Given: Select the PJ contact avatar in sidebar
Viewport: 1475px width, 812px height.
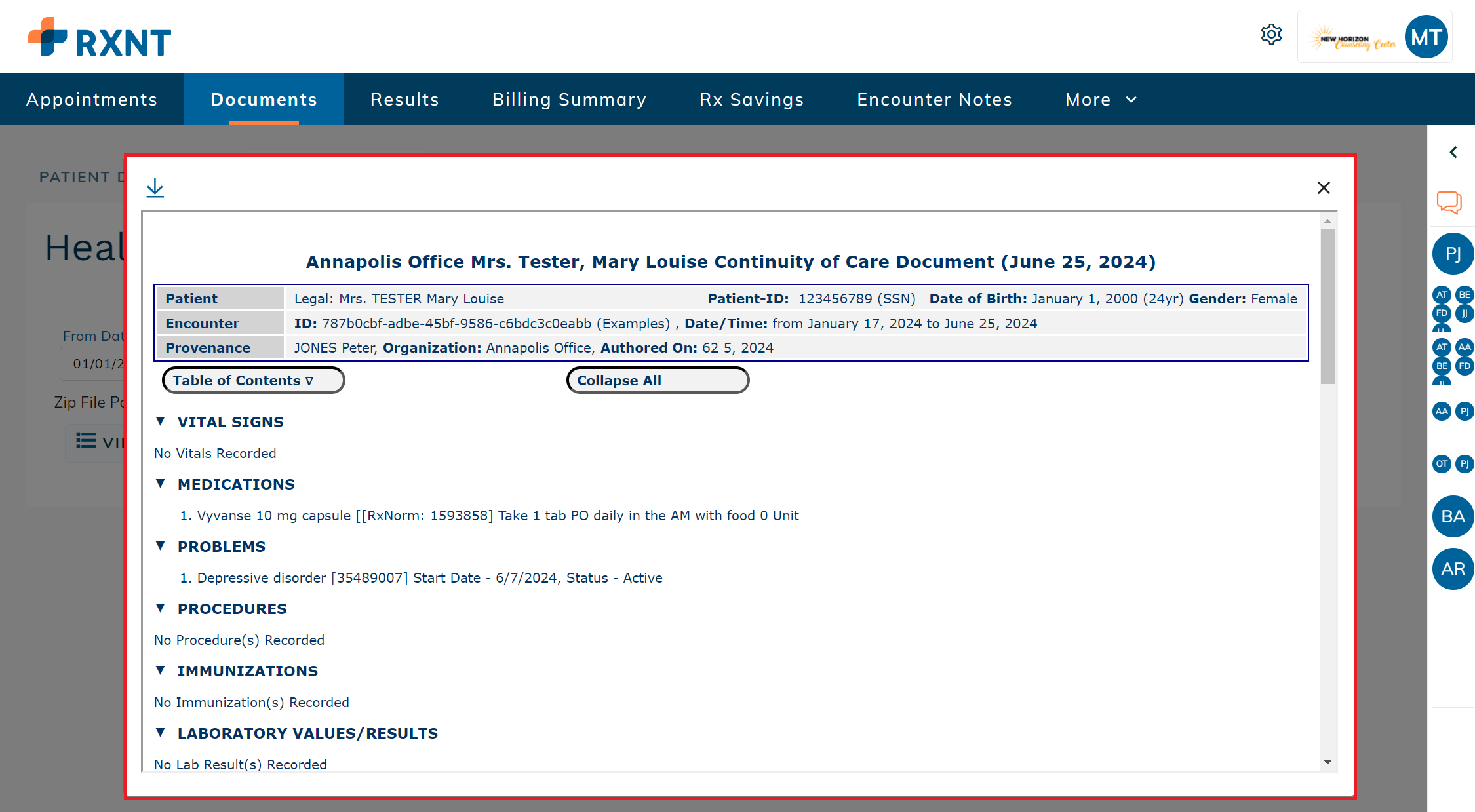Looking at the screenshot, I should (x=1453, y=254).
